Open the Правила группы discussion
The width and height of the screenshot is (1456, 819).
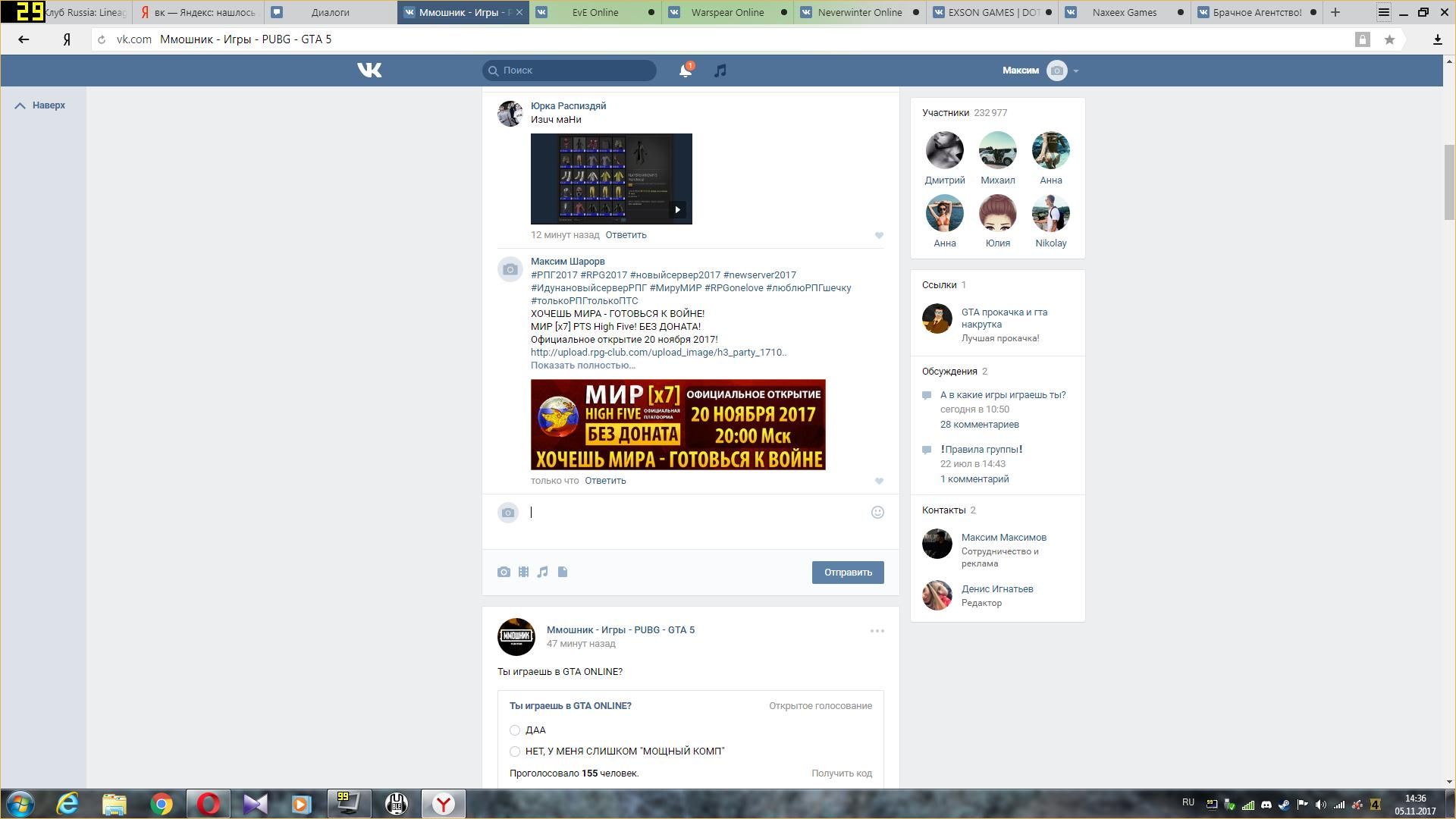point(981,450)
